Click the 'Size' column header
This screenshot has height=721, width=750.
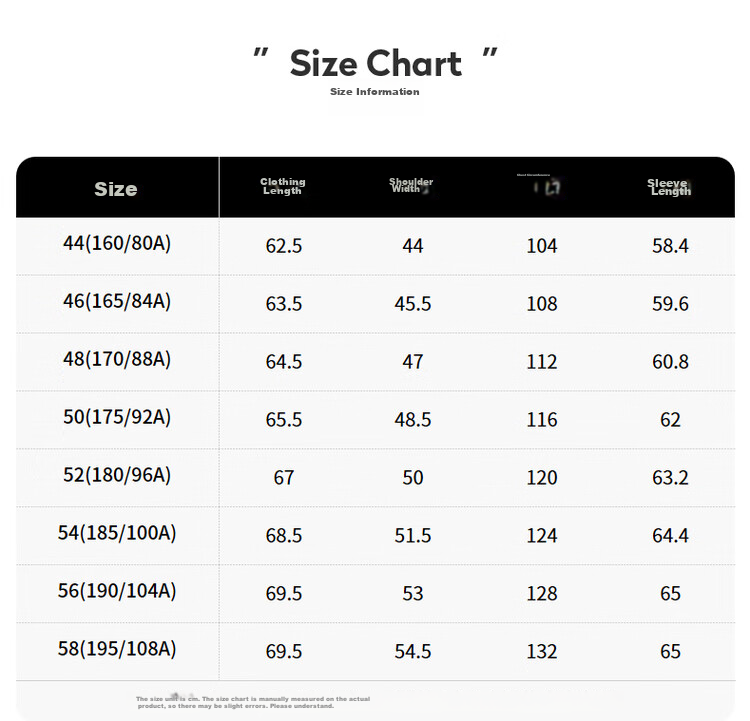tap(116, 189)
